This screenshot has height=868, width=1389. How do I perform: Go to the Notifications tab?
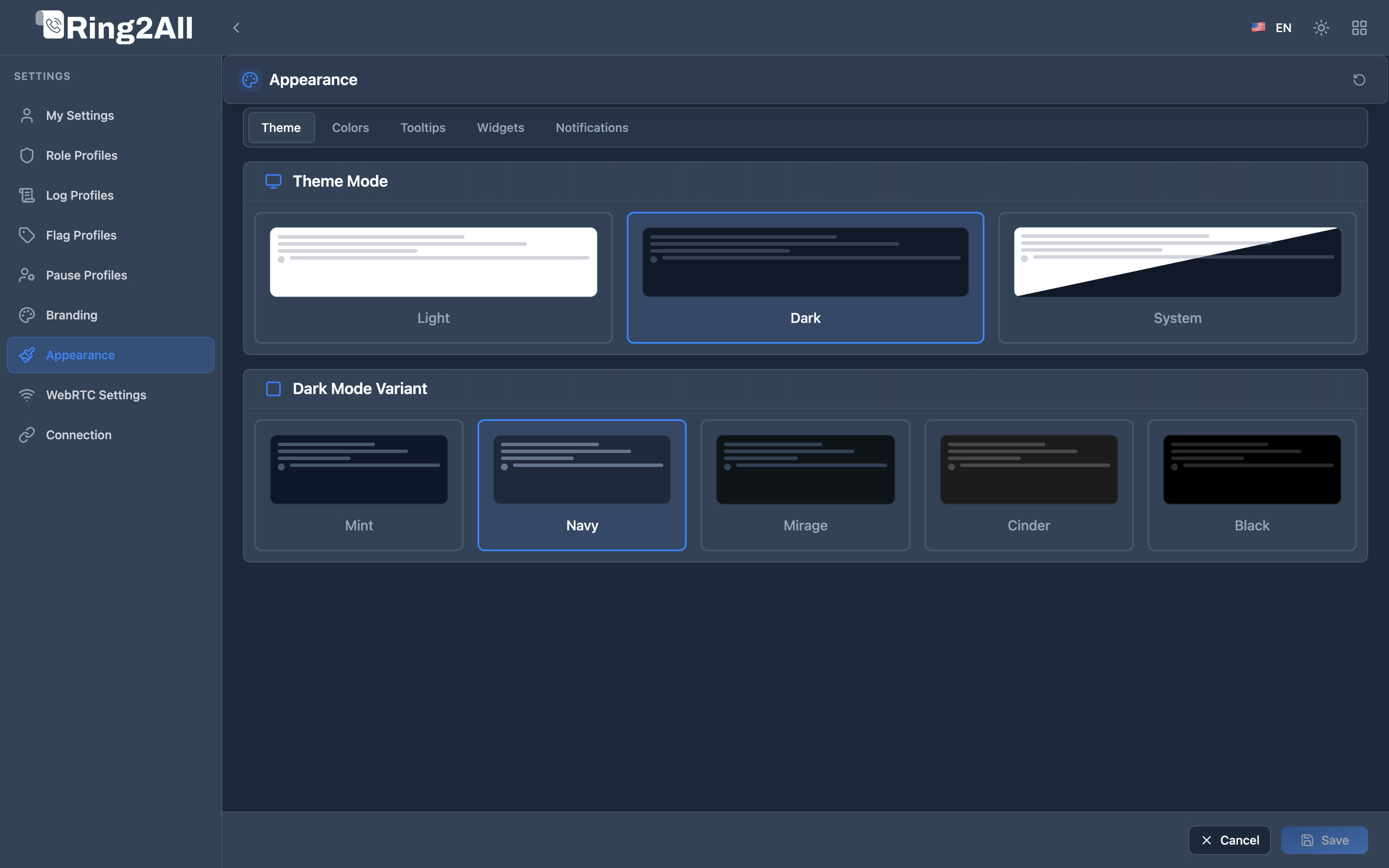pos(592,128)
